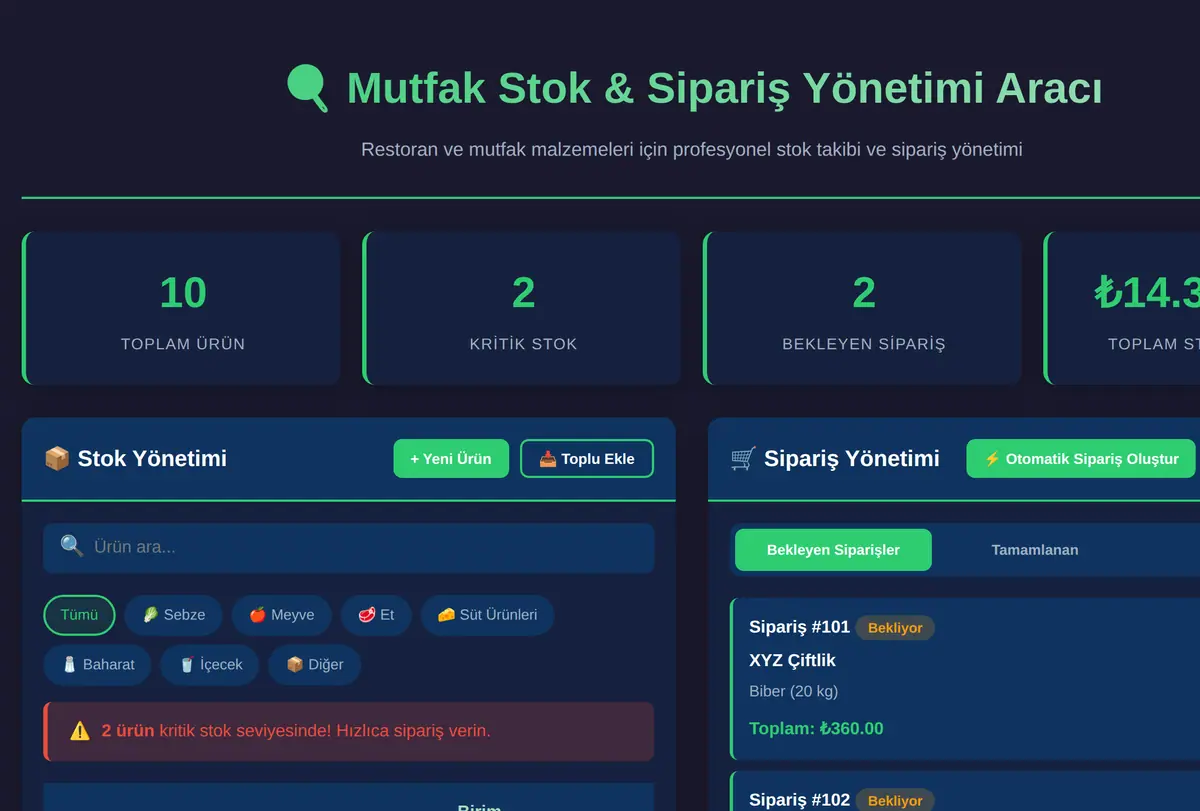Click the Sipariş #101 heading
1200x811 pixels.
pyautogui.click(x=799, y=627)
